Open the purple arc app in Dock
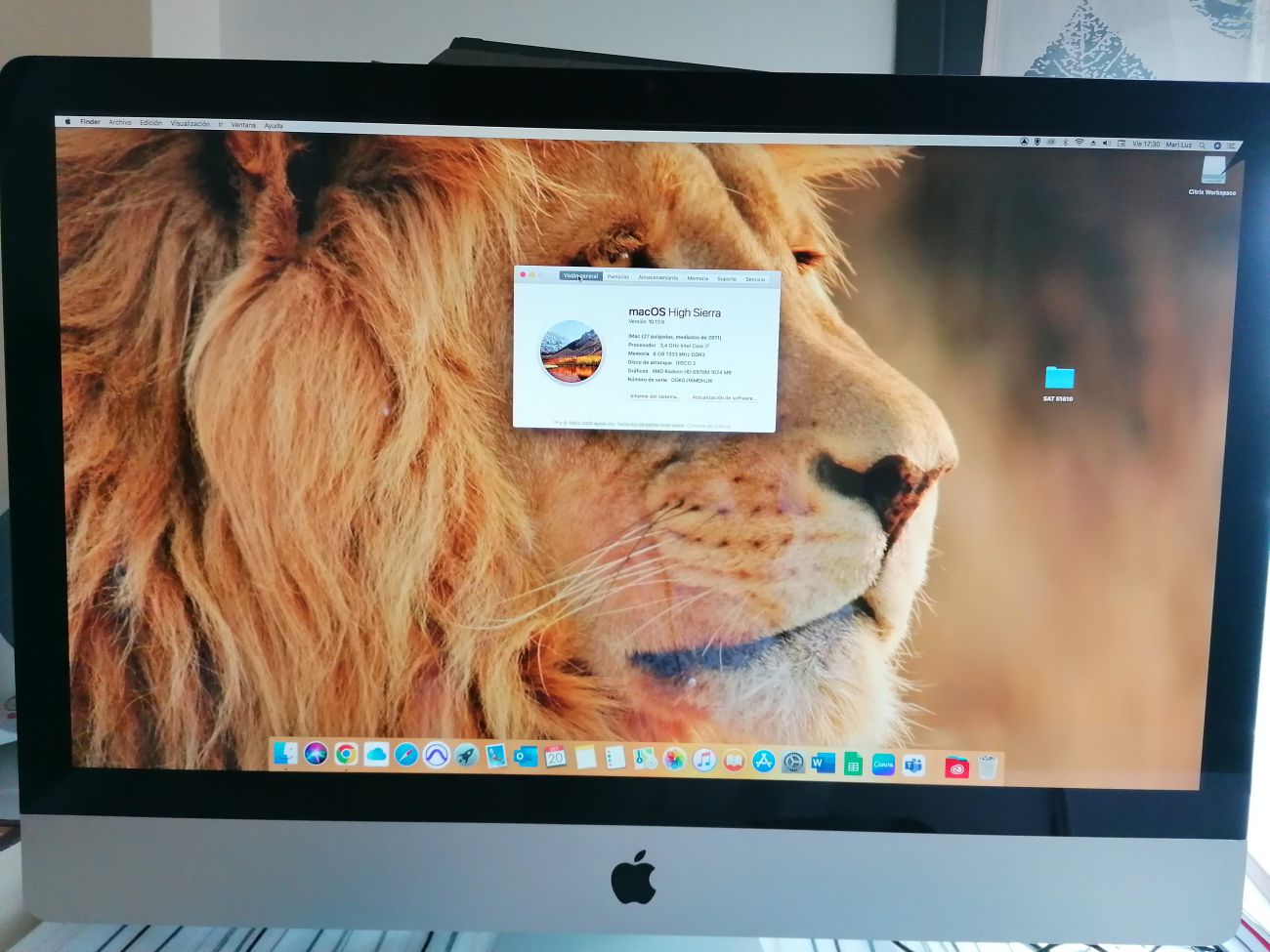1270x952 pixels. click(x=436, y=755)
